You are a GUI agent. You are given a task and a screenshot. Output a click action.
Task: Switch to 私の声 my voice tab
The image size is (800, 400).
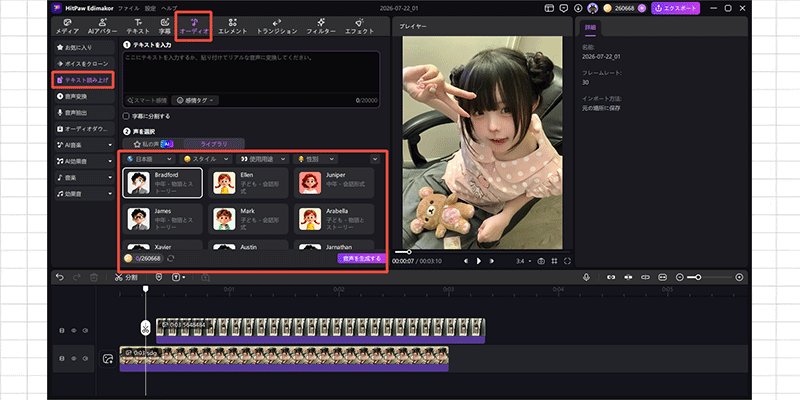click(153, 144)
